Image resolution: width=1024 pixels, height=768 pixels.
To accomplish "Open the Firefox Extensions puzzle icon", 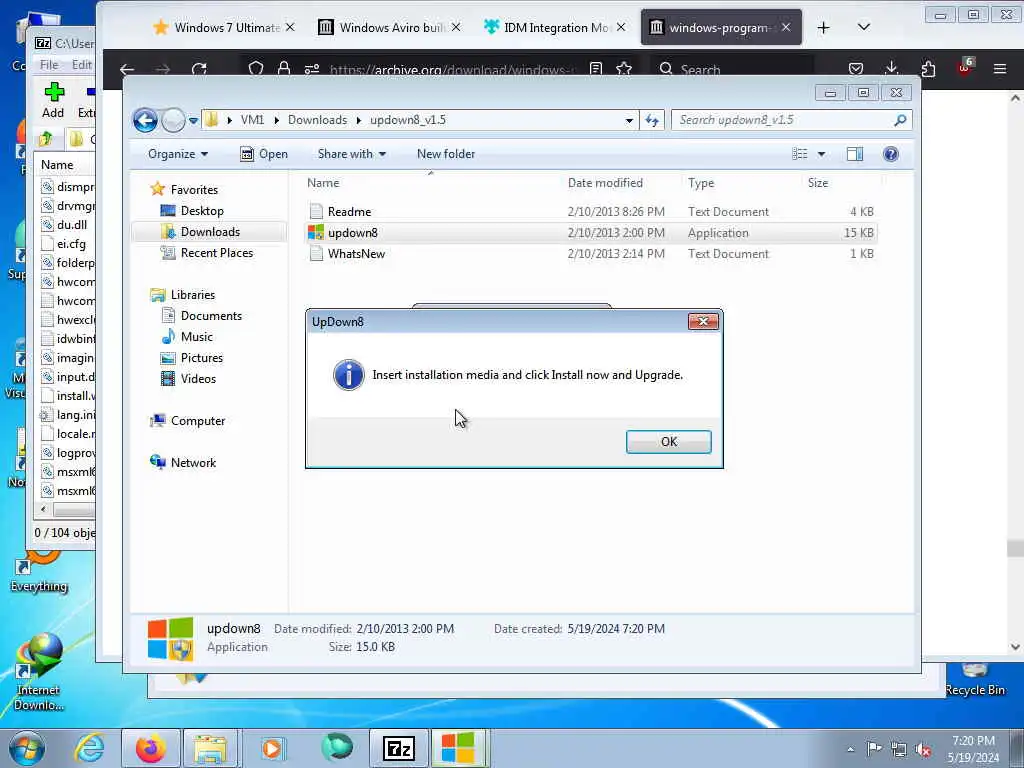I will [928, 69].
